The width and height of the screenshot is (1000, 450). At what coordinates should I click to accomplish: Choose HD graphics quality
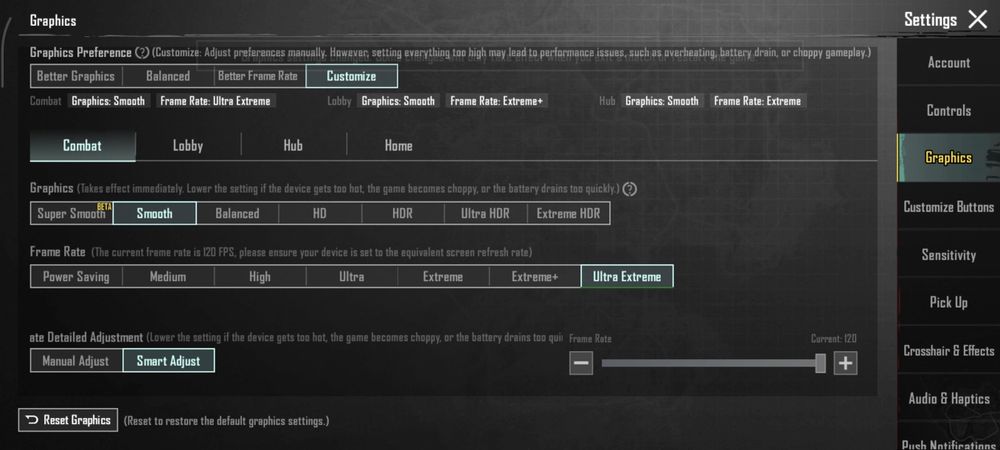pyautogui.click(x=320, y=214)
